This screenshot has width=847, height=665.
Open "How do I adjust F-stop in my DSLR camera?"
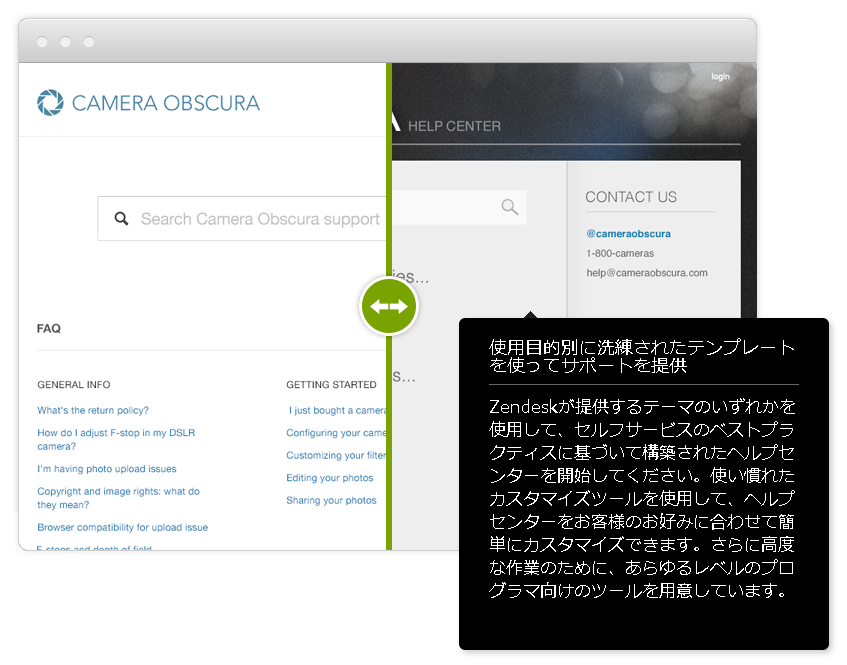(x=116, y=439)
